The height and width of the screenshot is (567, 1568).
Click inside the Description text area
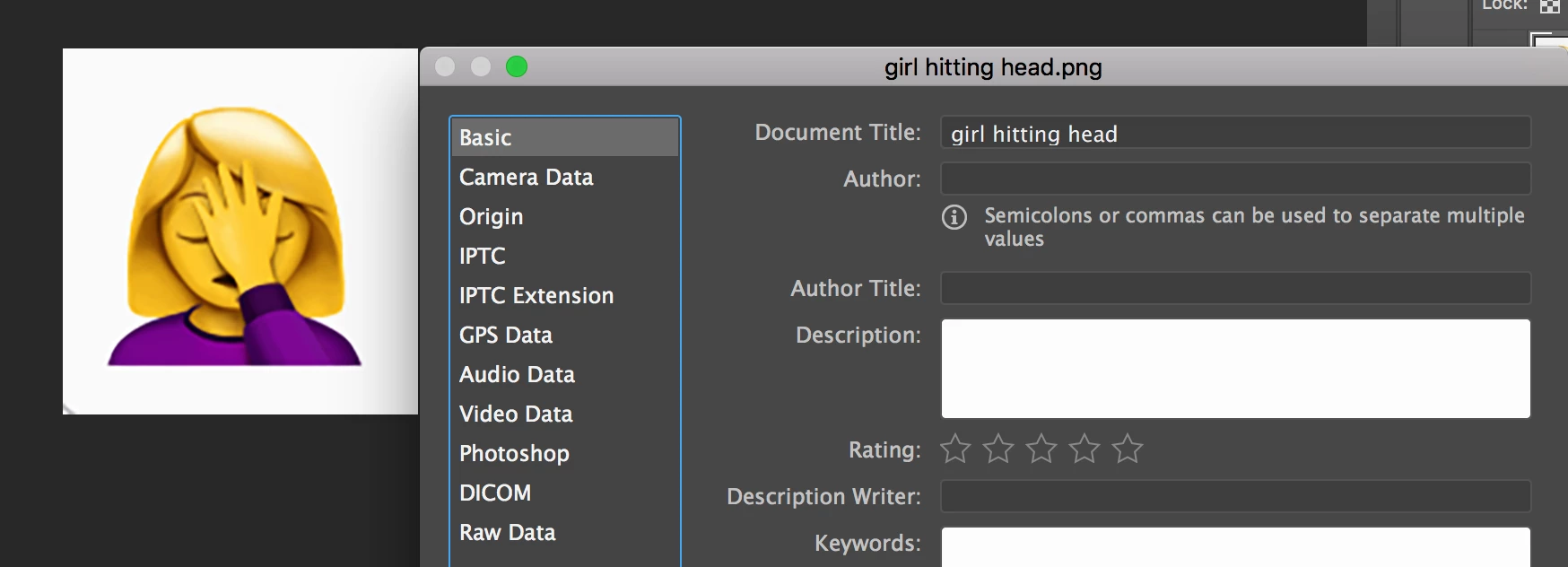(x=1235, y=369)
